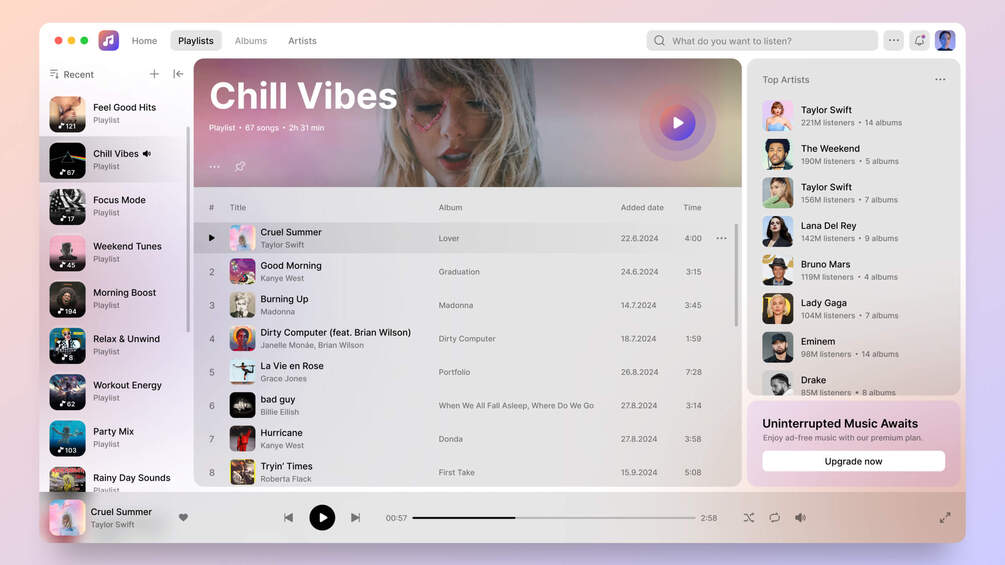This screenshot has height=565, width=1005.
Task: Click now-playing Cruel Summer cover art
Action: coord(67,518)
